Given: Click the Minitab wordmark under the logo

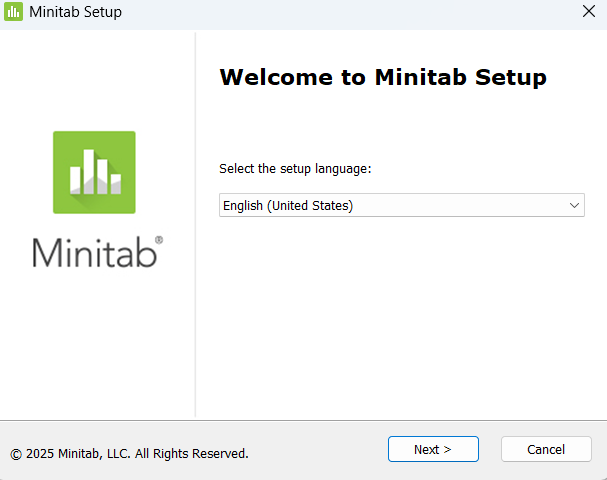Looking at the screenshot, I should [98, 252].
